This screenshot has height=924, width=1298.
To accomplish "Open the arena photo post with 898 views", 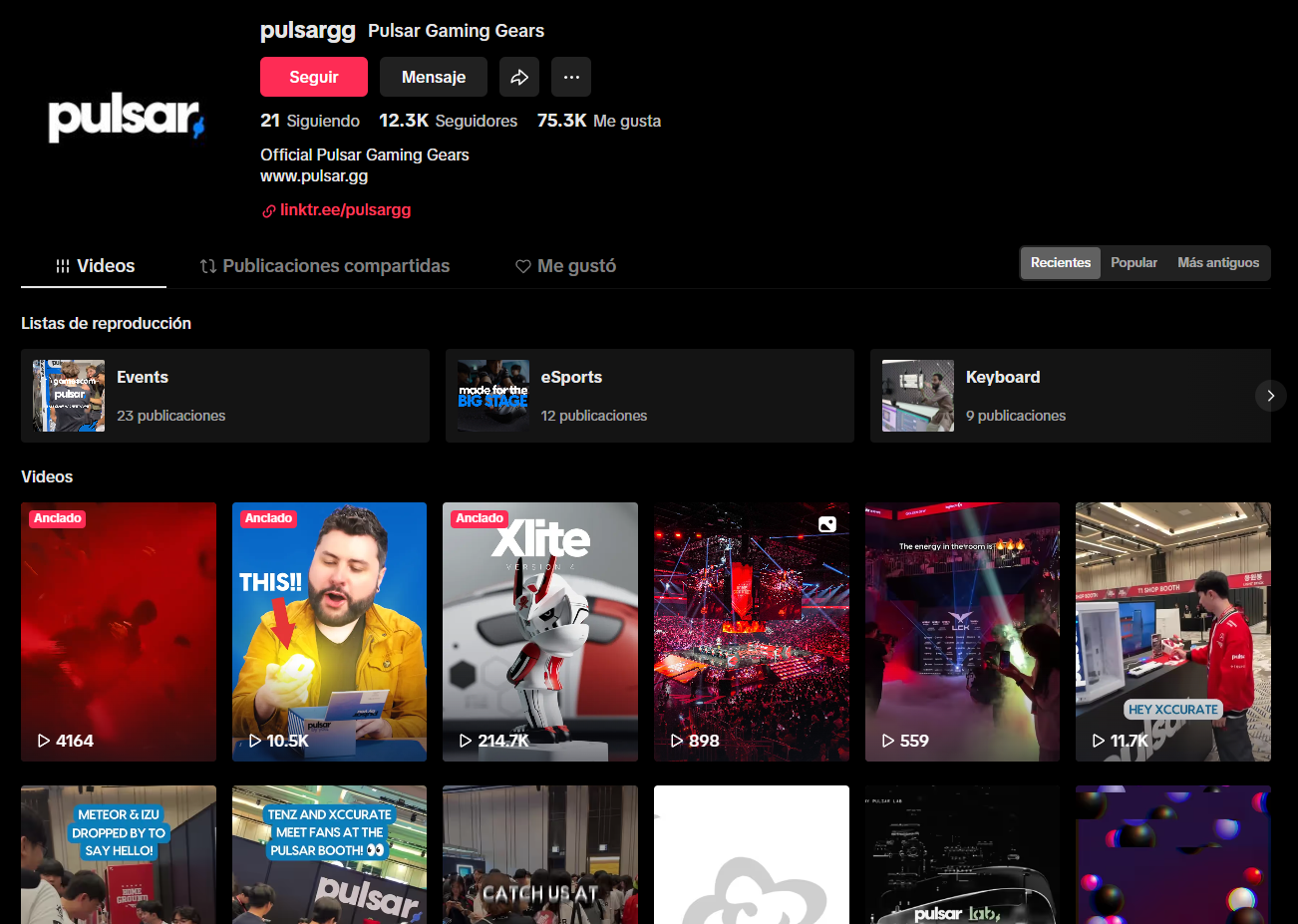I will click(752, 632).
